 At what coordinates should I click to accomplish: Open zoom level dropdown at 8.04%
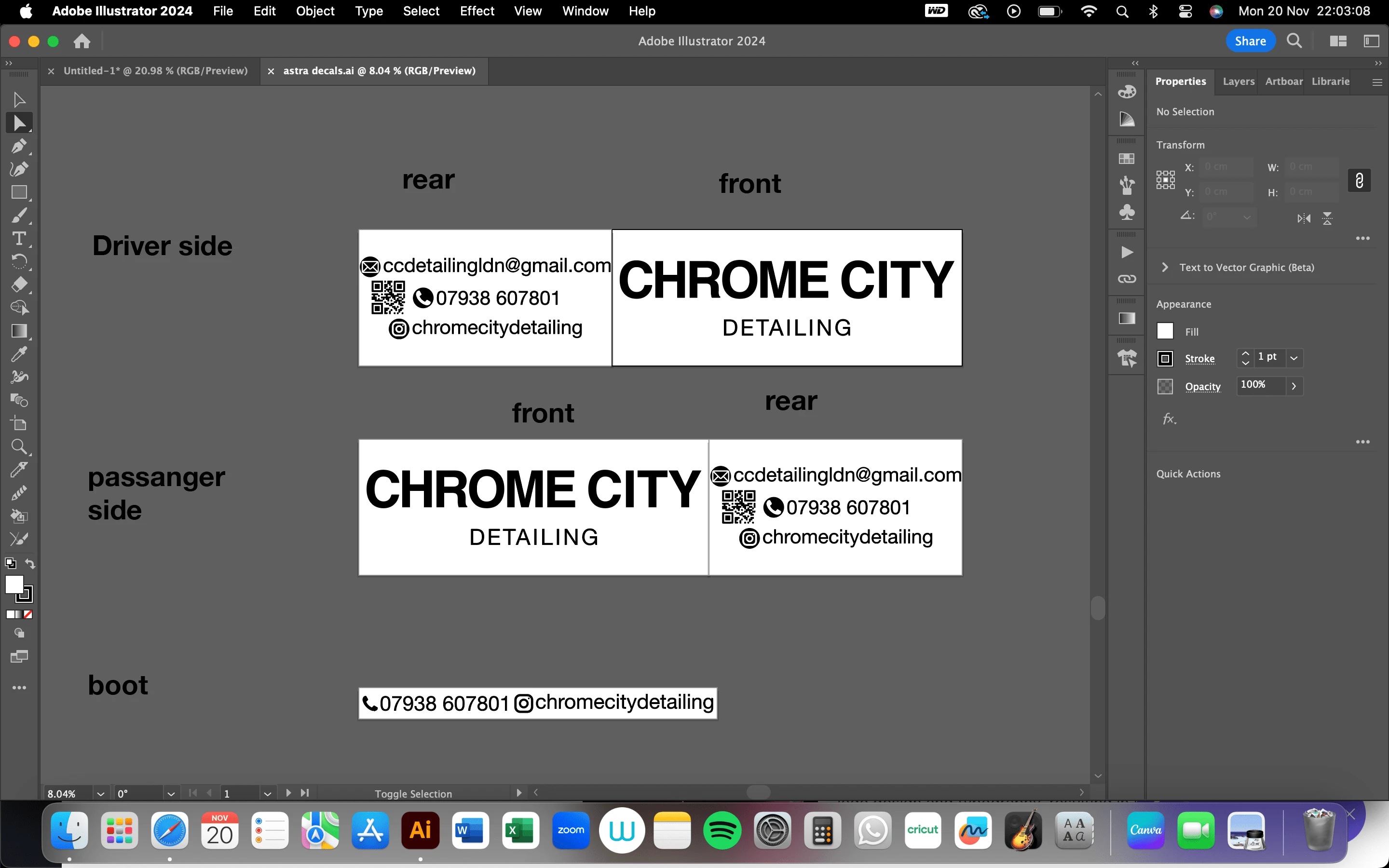(100, 794)
